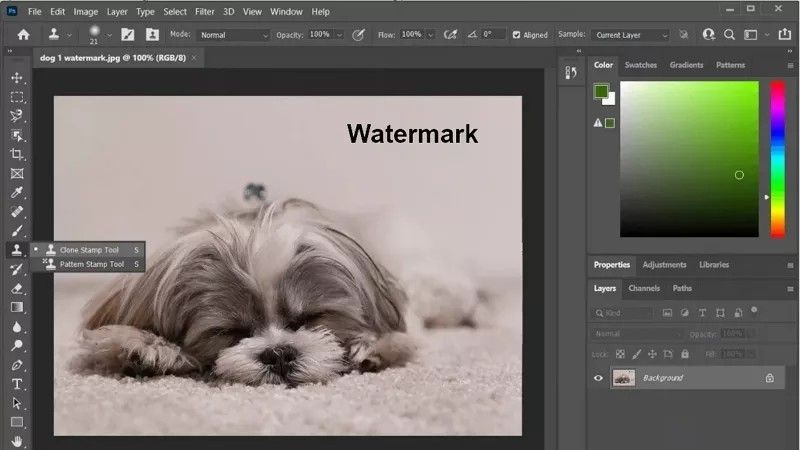800x450 pixels.
Task: Click the Background layer thumbnail
Action: point(623,378)
